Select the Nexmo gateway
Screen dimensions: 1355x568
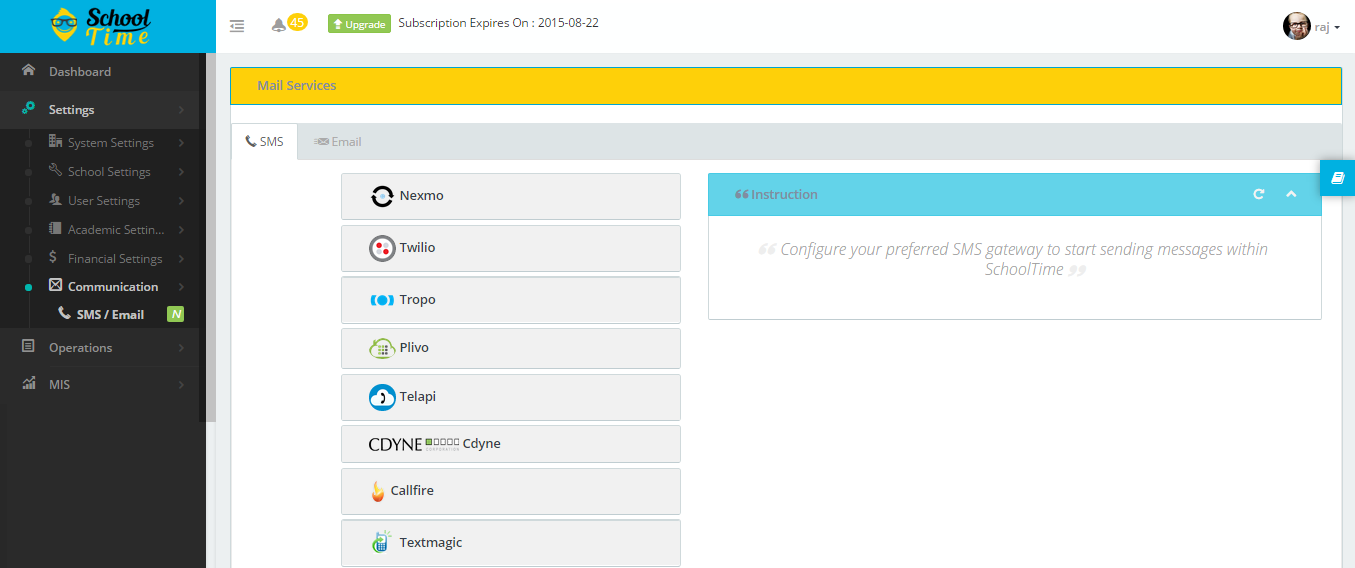[511, 196]
